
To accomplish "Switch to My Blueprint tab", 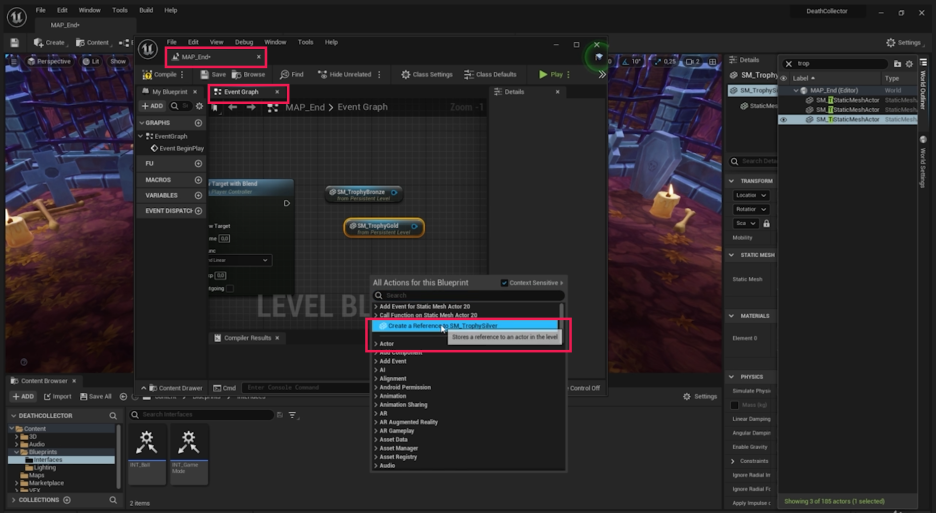I will click(170, 92).
